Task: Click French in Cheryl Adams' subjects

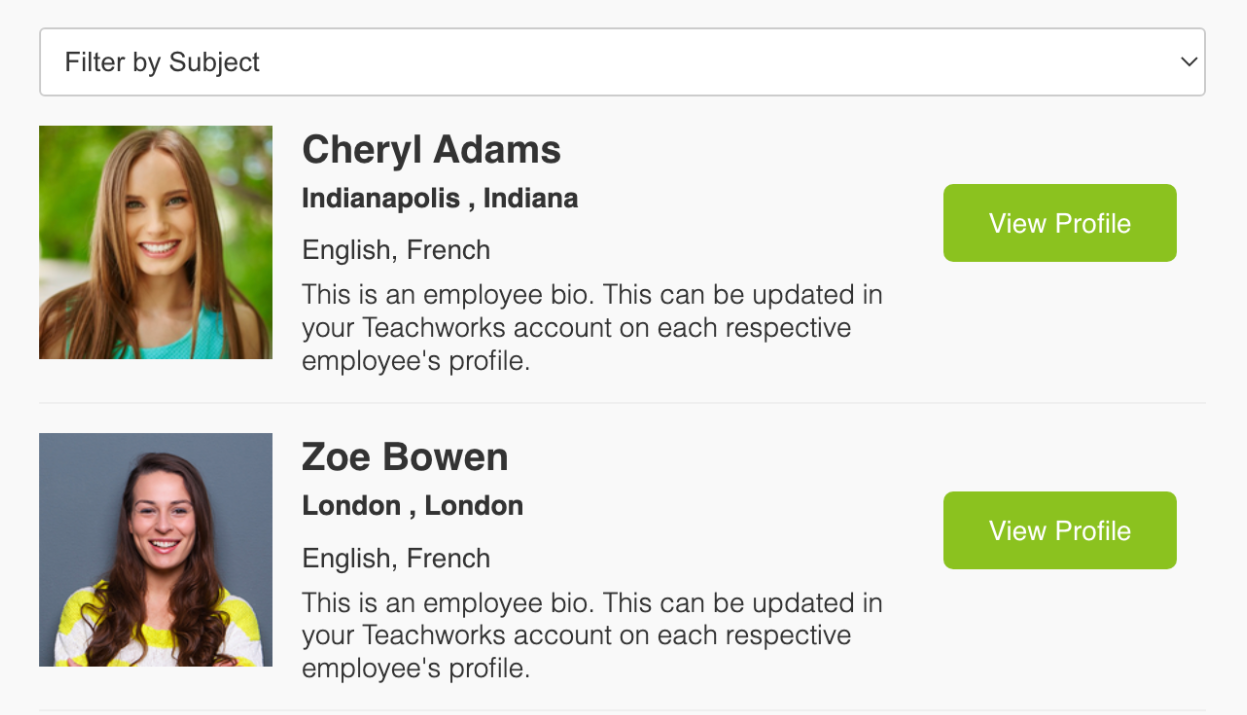Action: (x=448, y=250)
